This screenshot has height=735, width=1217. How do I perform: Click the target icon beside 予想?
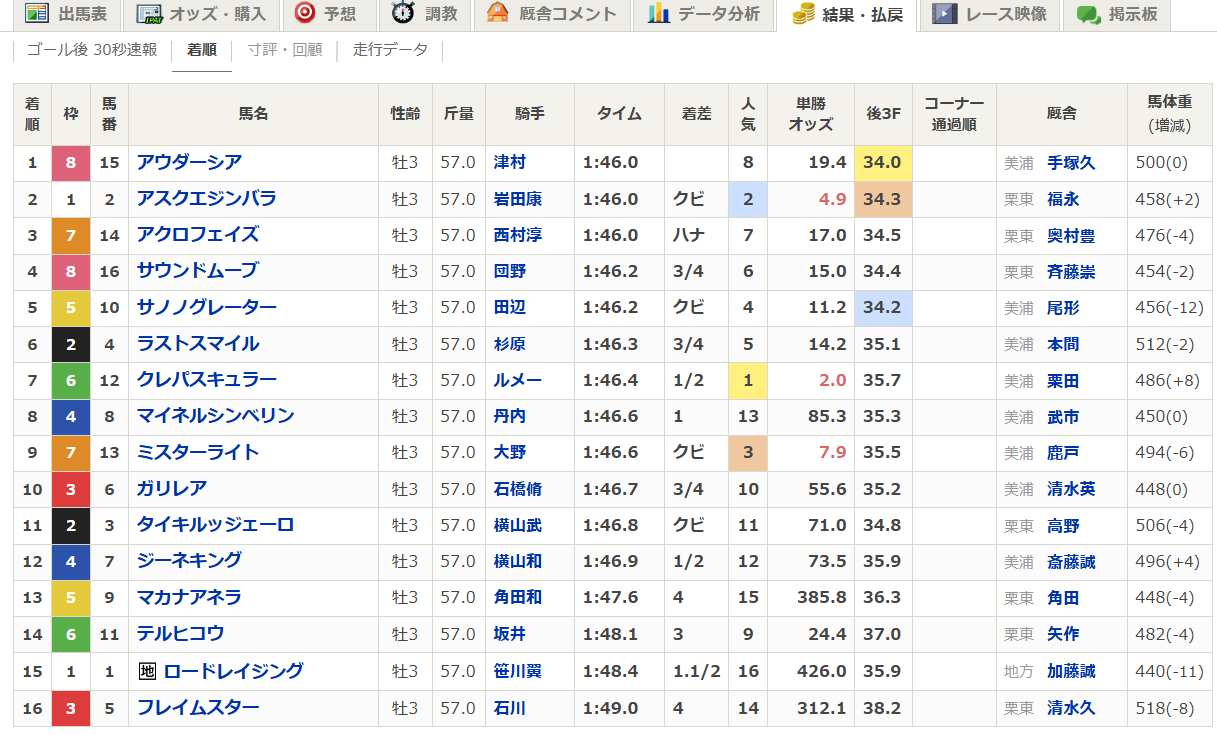point(305,13)
